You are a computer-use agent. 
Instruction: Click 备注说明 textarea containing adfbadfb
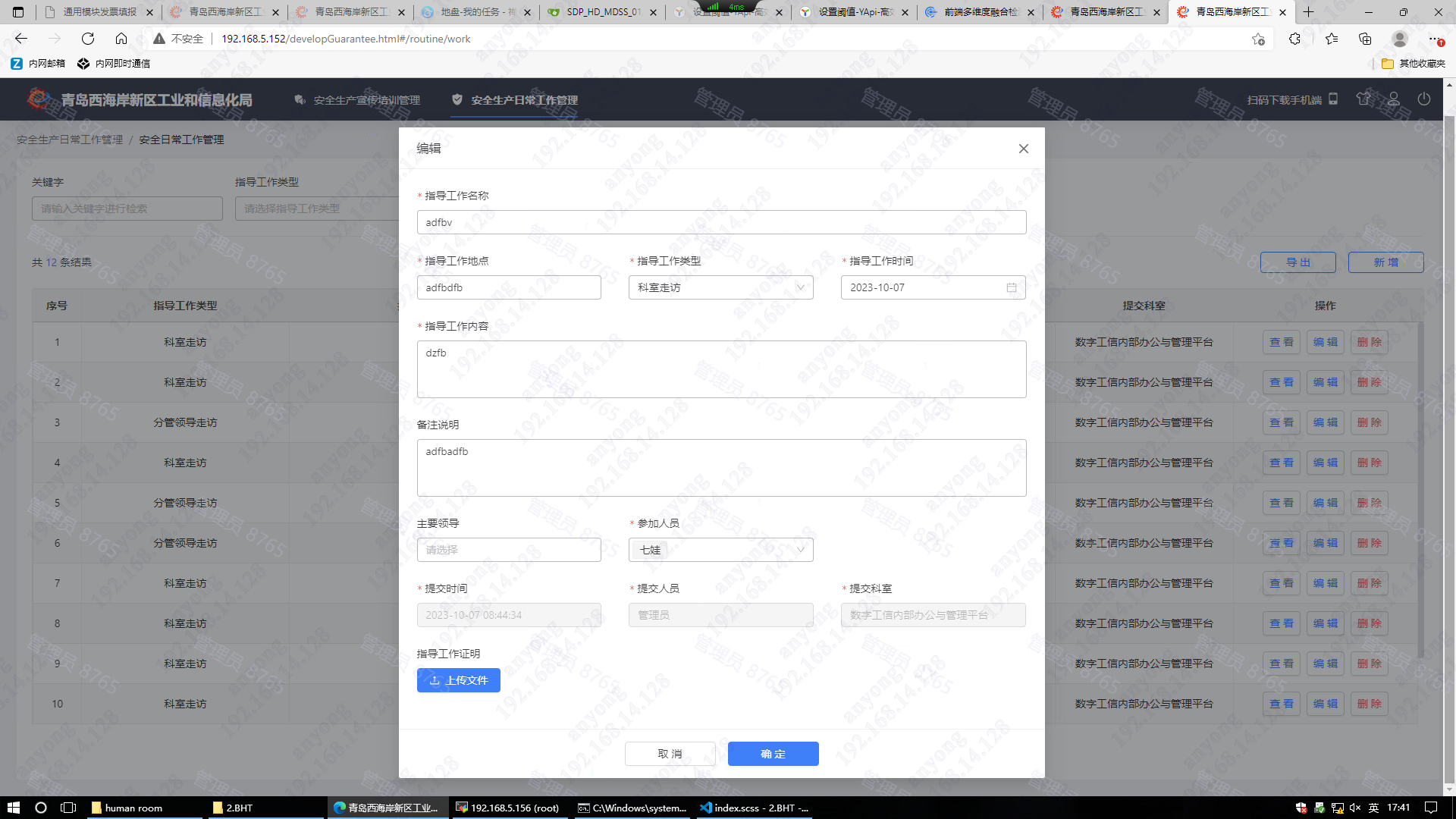click(x=721, y=468)
